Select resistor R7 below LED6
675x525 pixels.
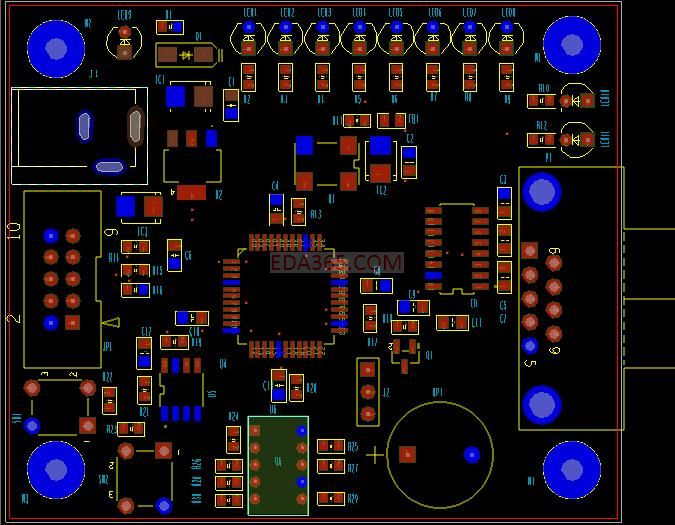pos(433,77)
